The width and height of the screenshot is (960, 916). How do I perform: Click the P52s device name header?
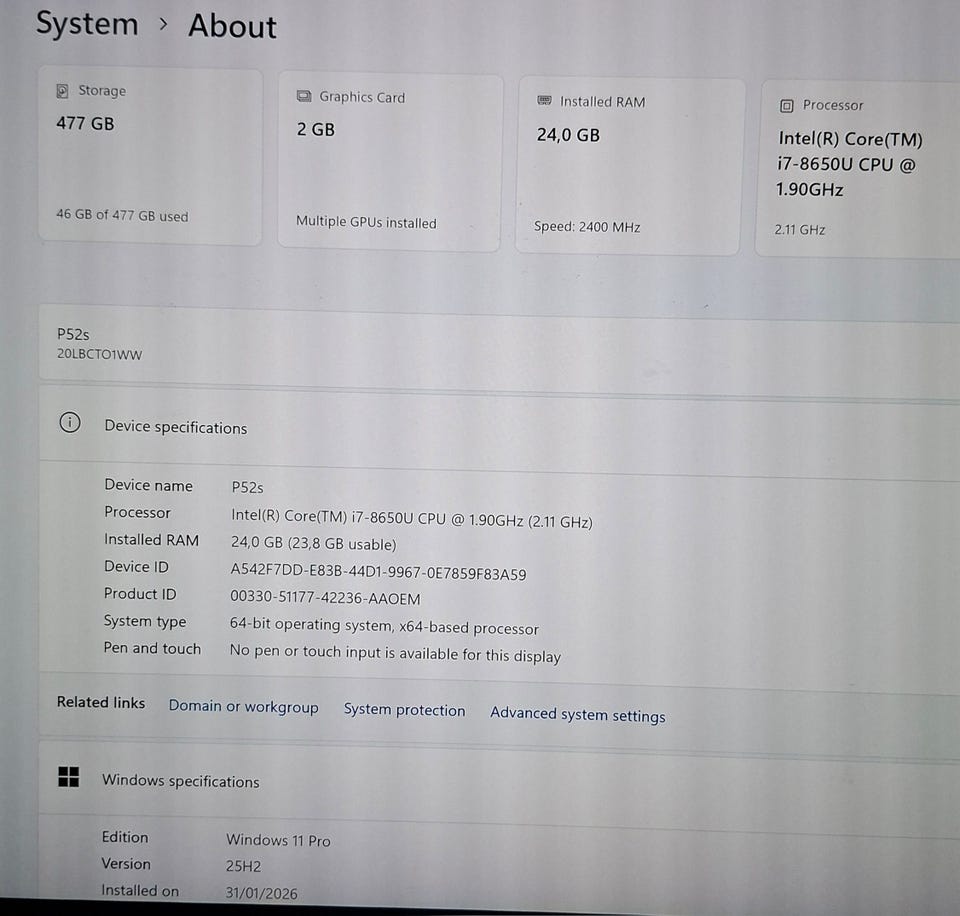pos(73,334)
